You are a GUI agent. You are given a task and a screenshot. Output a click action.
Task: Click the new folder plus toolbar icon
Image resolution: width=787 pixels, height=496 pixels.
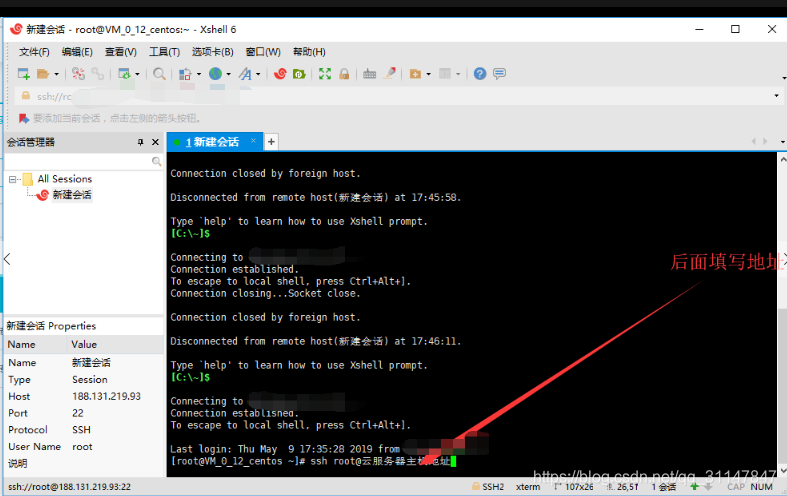[x=415, y=74]
